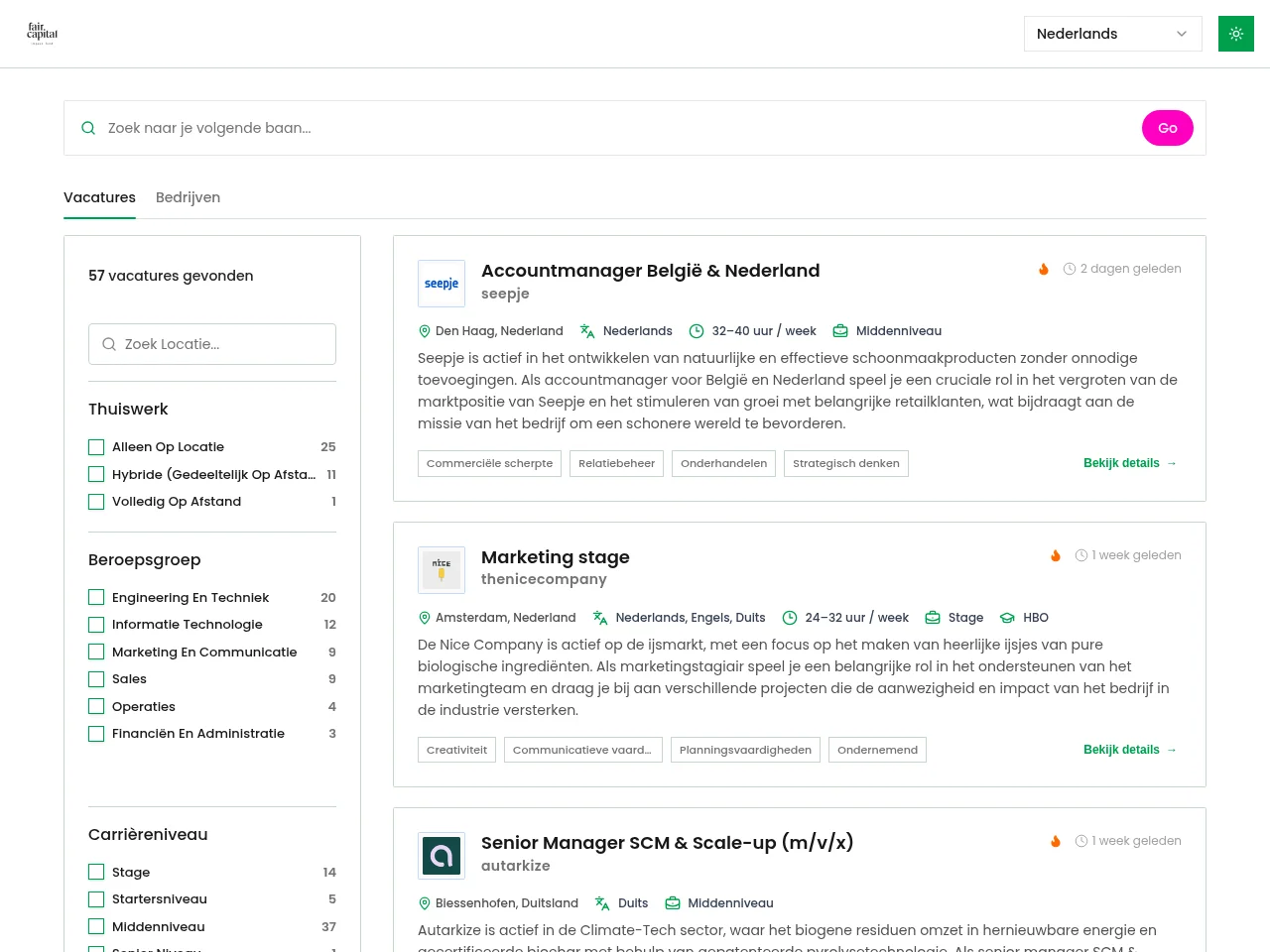
Task: Click the Fair Capital logo
Action: (42, 34)
